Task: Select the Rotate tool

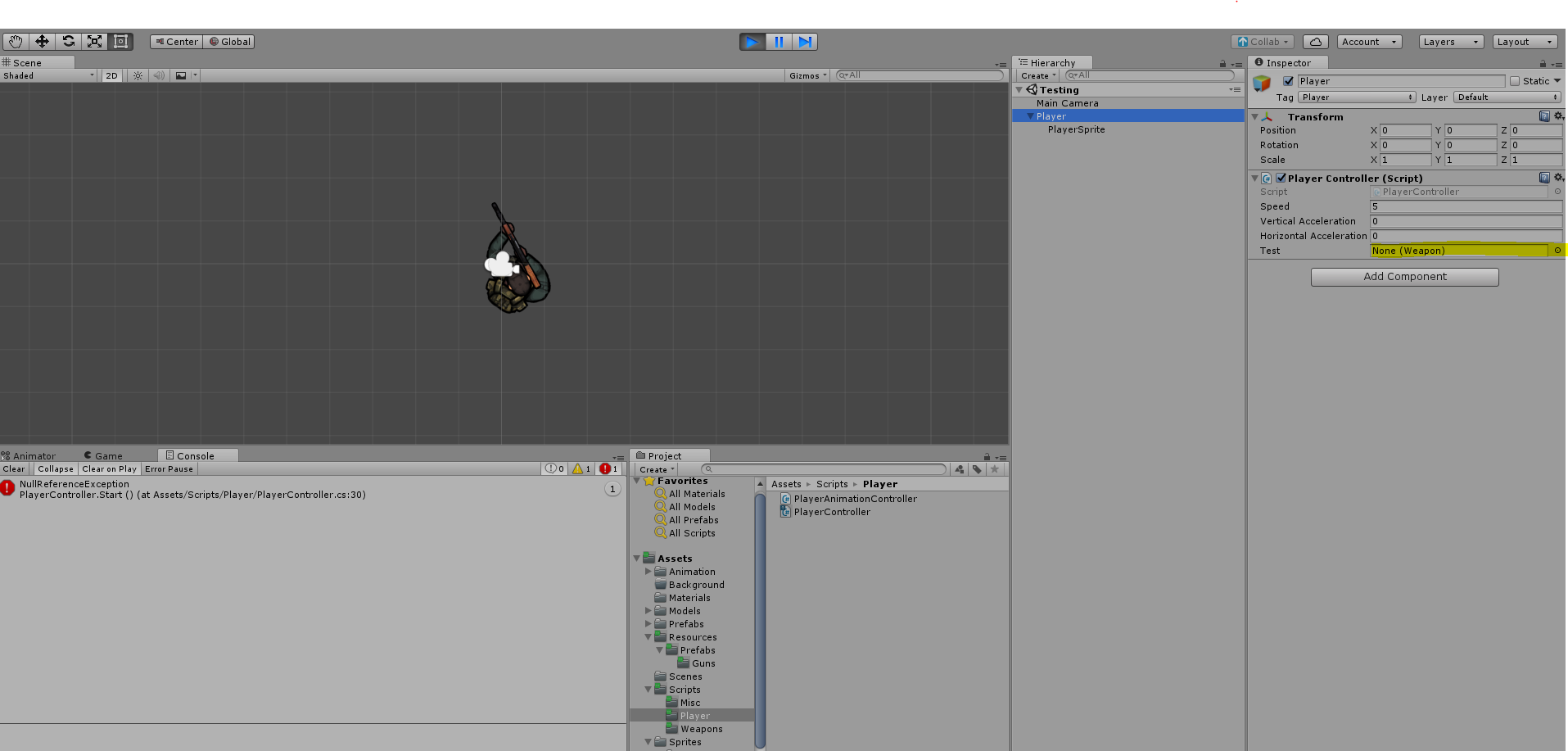Action: pyautogui.click(x=68, y=42)
